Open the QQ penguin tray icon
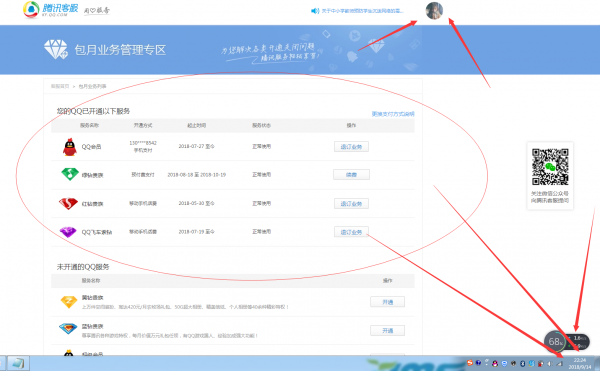This screenshot has width=600, height=371. [495, 363]
